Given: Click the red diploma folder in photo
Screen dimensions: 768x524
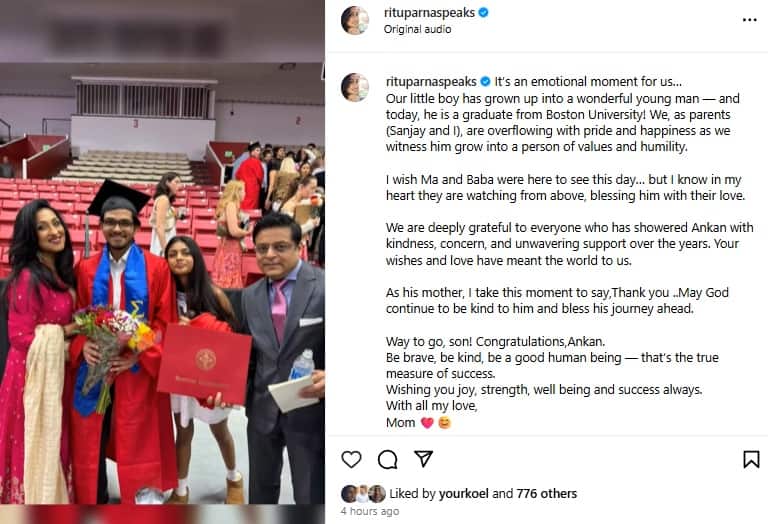Looking at the screenshot, I should point(204,363).
